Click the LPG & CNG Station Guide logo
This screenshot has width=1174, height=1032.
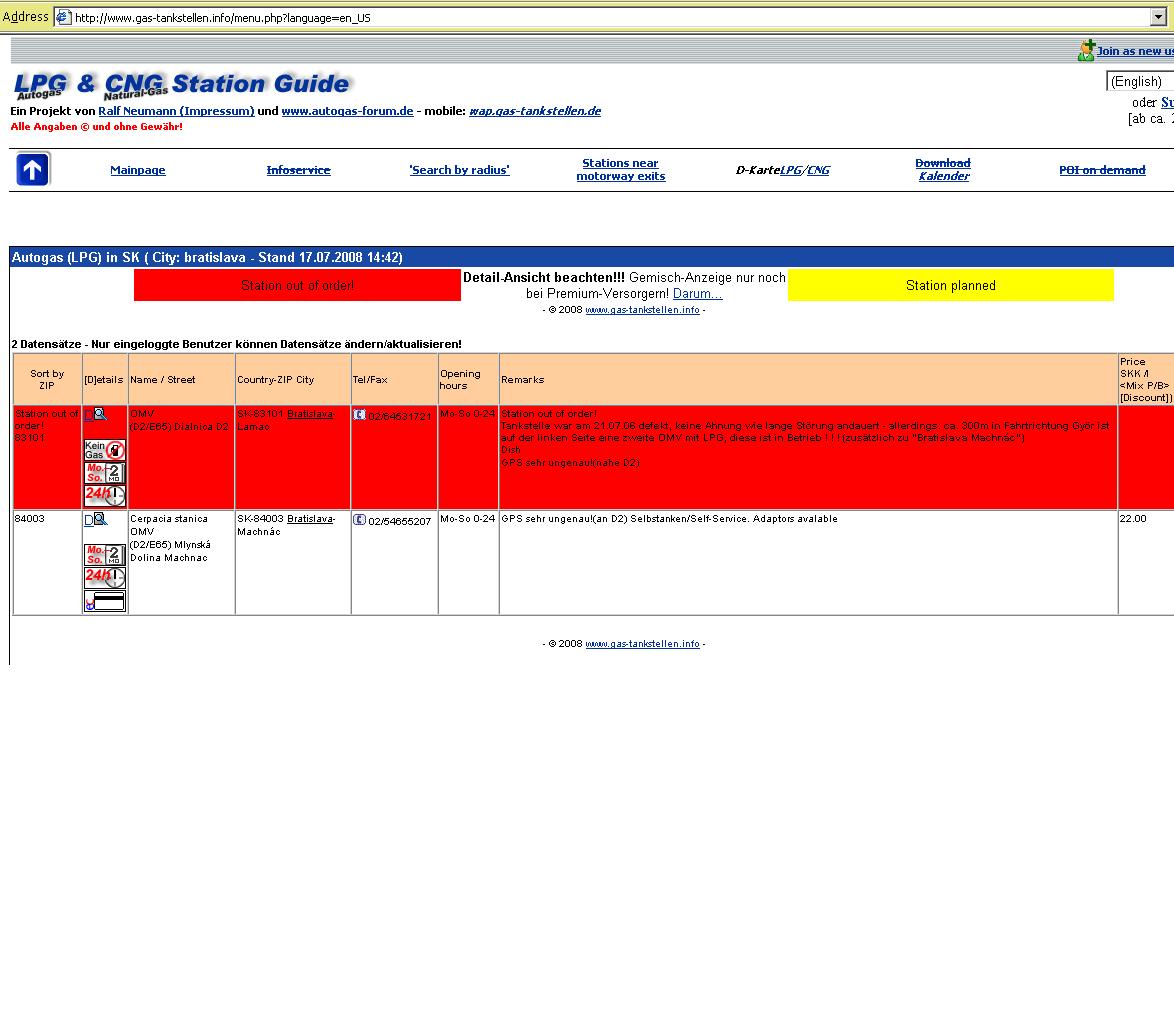point(182,85)
